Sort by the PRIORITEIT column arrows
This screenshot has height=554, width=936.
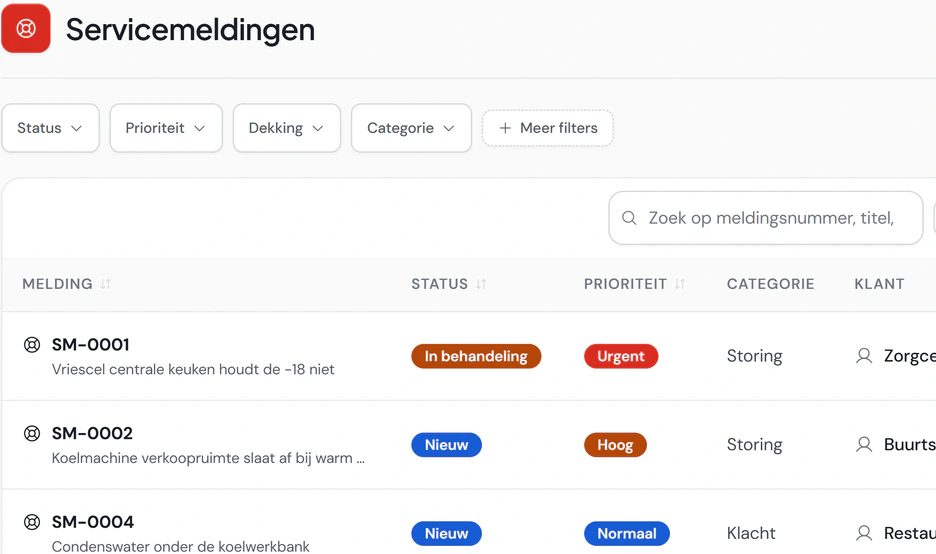(679, 284)
